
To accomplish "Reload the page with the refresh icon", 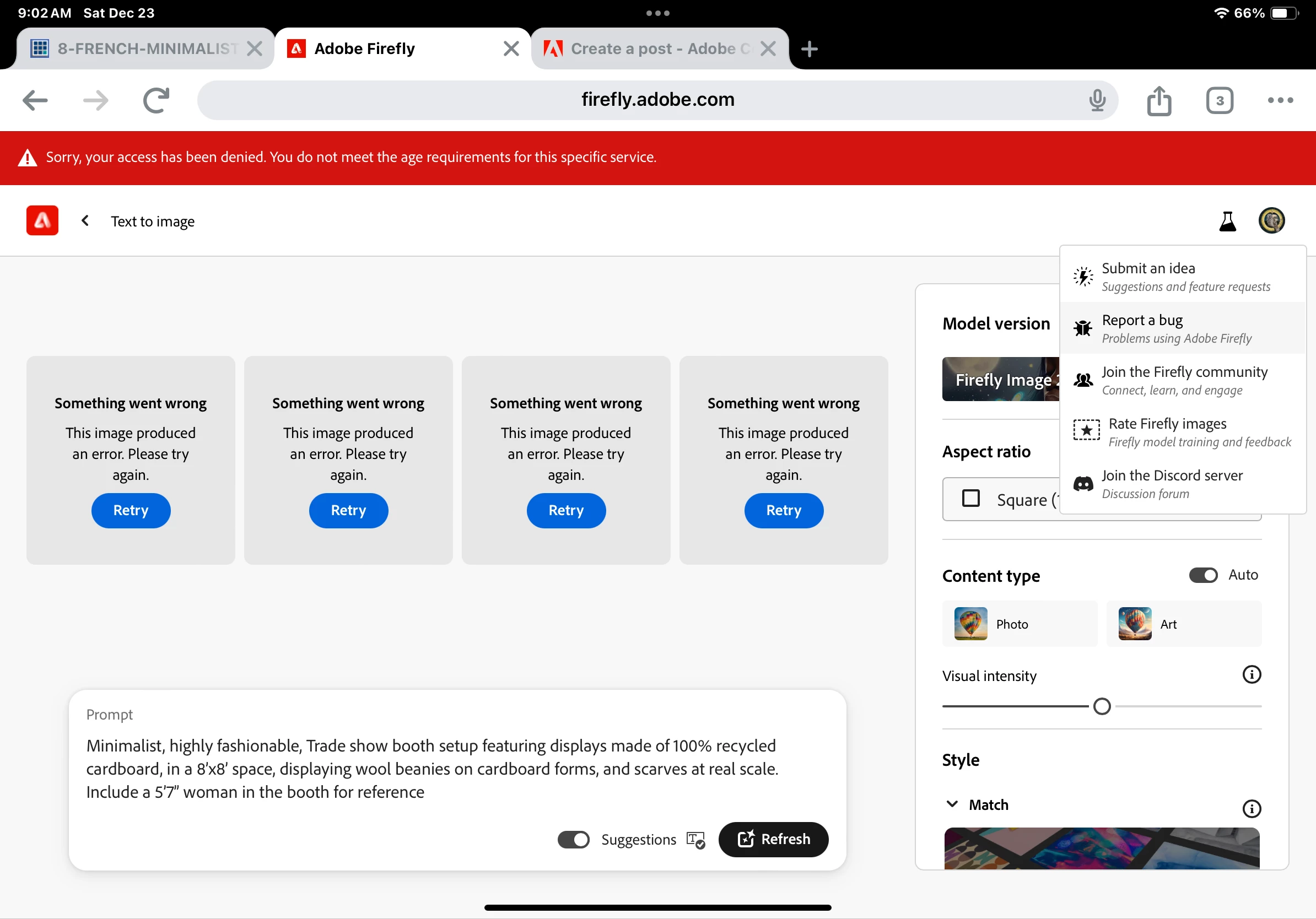I will tap(156, 100).
